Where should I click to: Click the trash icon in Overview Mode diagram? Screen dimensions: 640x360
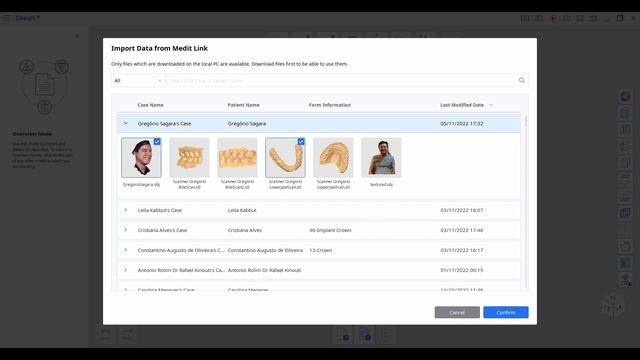point(44,108)
